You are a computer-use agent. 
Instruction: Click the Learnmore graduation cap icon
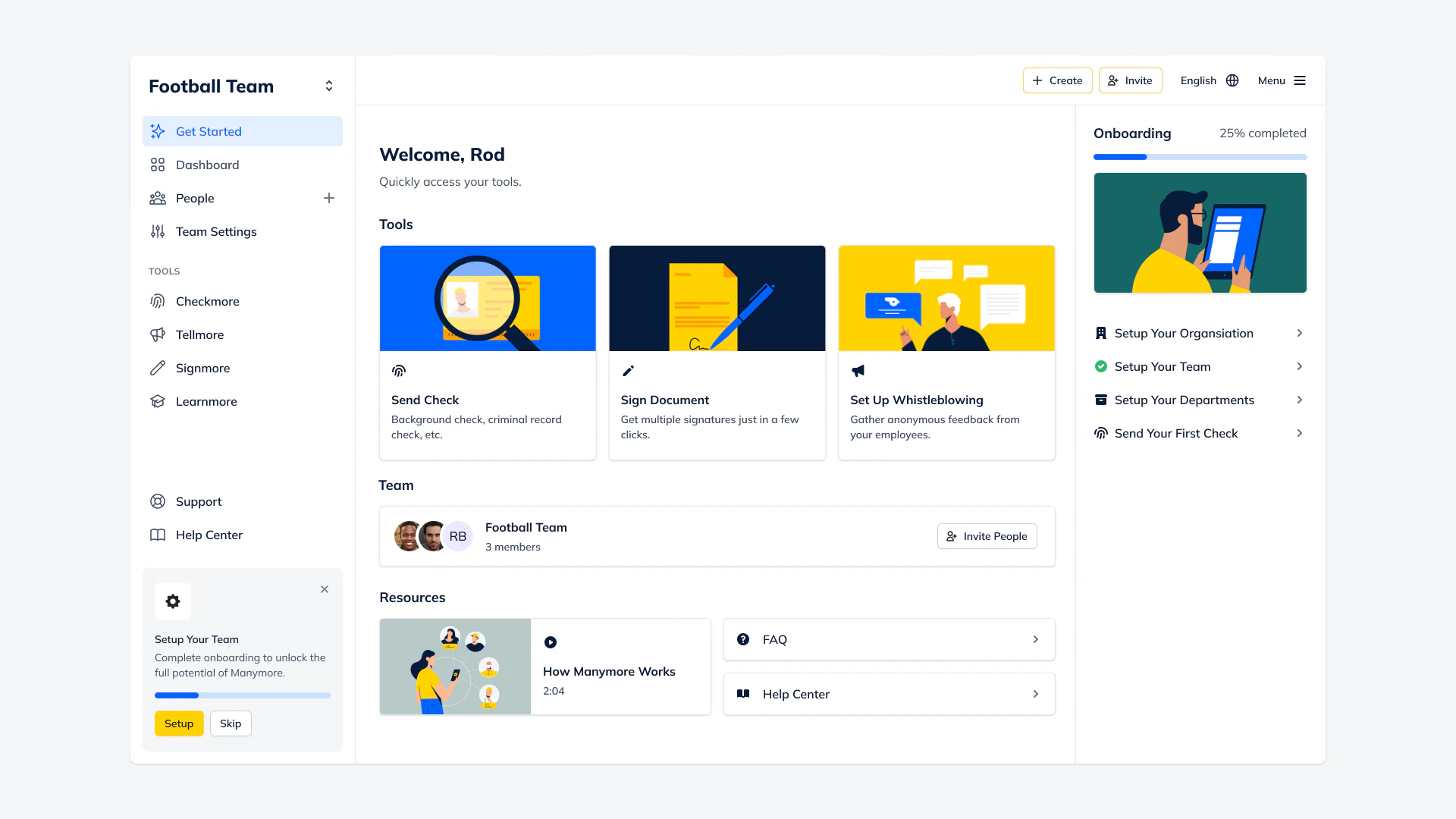click(158, 401)
